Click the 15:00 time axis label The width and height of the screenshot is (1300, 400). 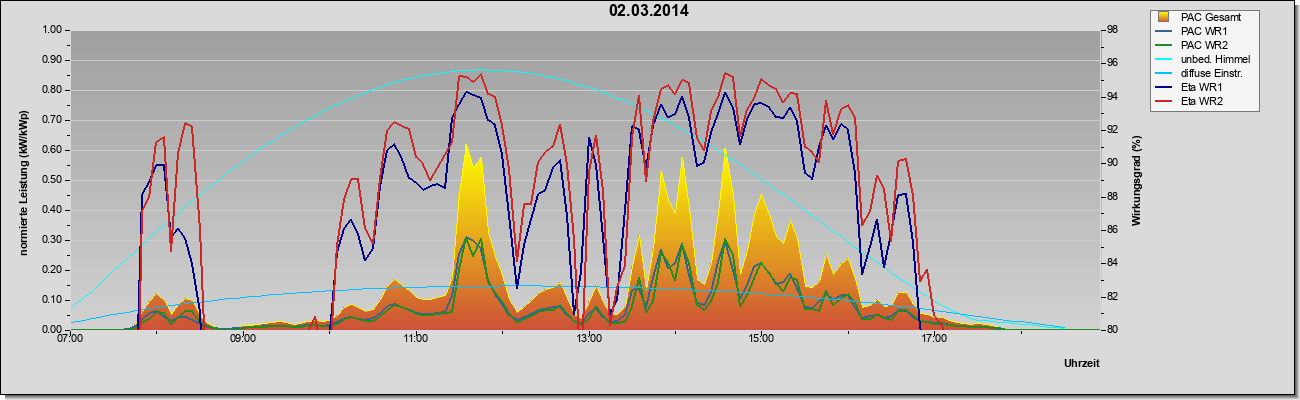761,340
